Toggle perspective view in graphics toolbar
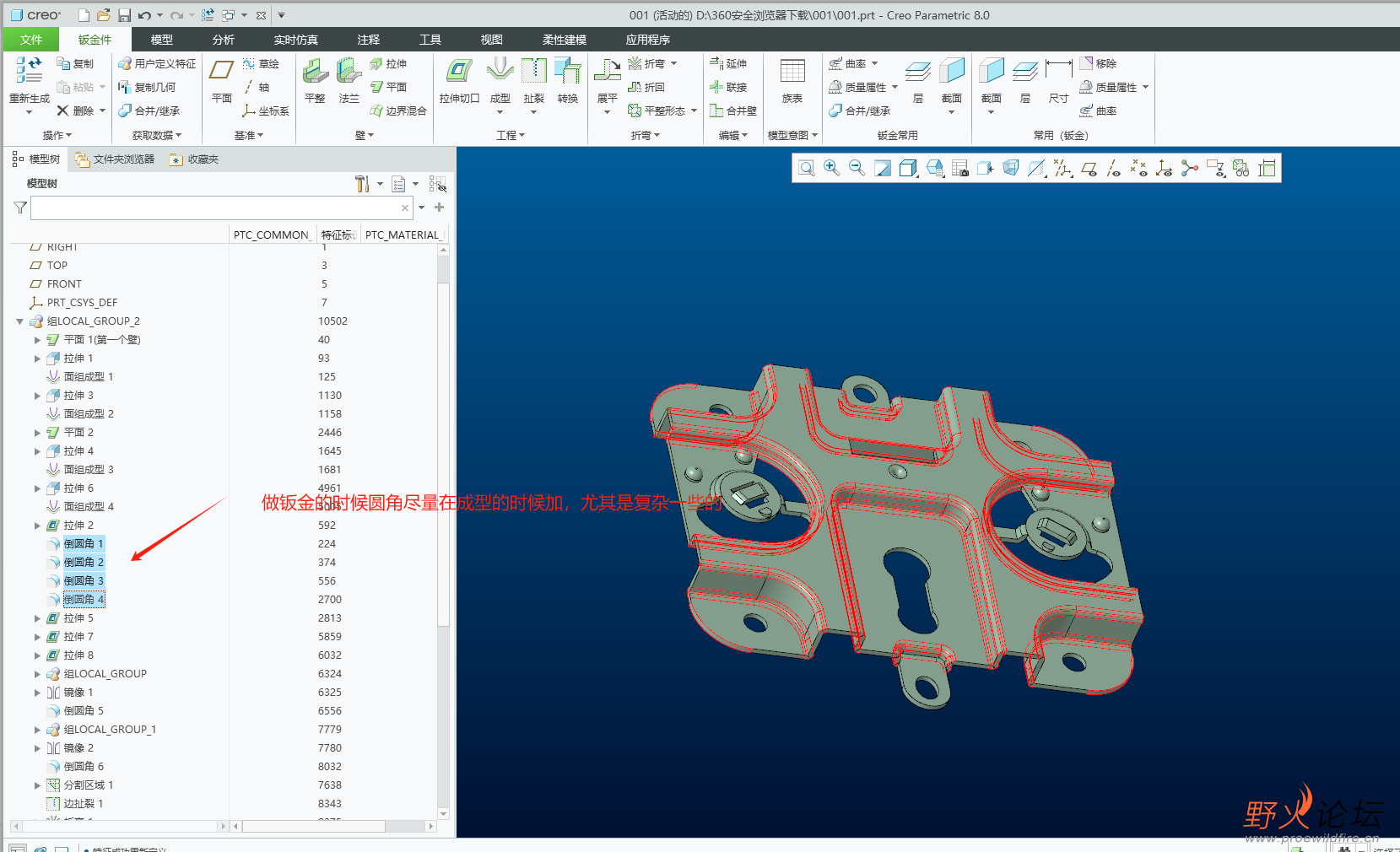Viewport: 1400px width, 852px height. click(x=1011, y=169)
